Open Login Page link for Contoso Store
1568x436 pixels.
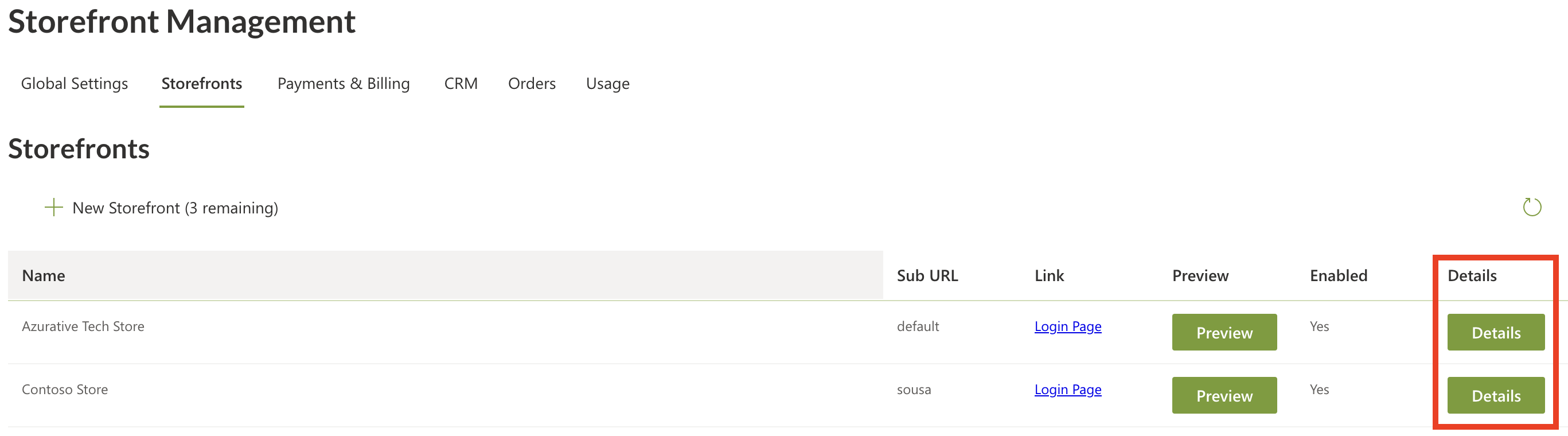point(1068,390)
